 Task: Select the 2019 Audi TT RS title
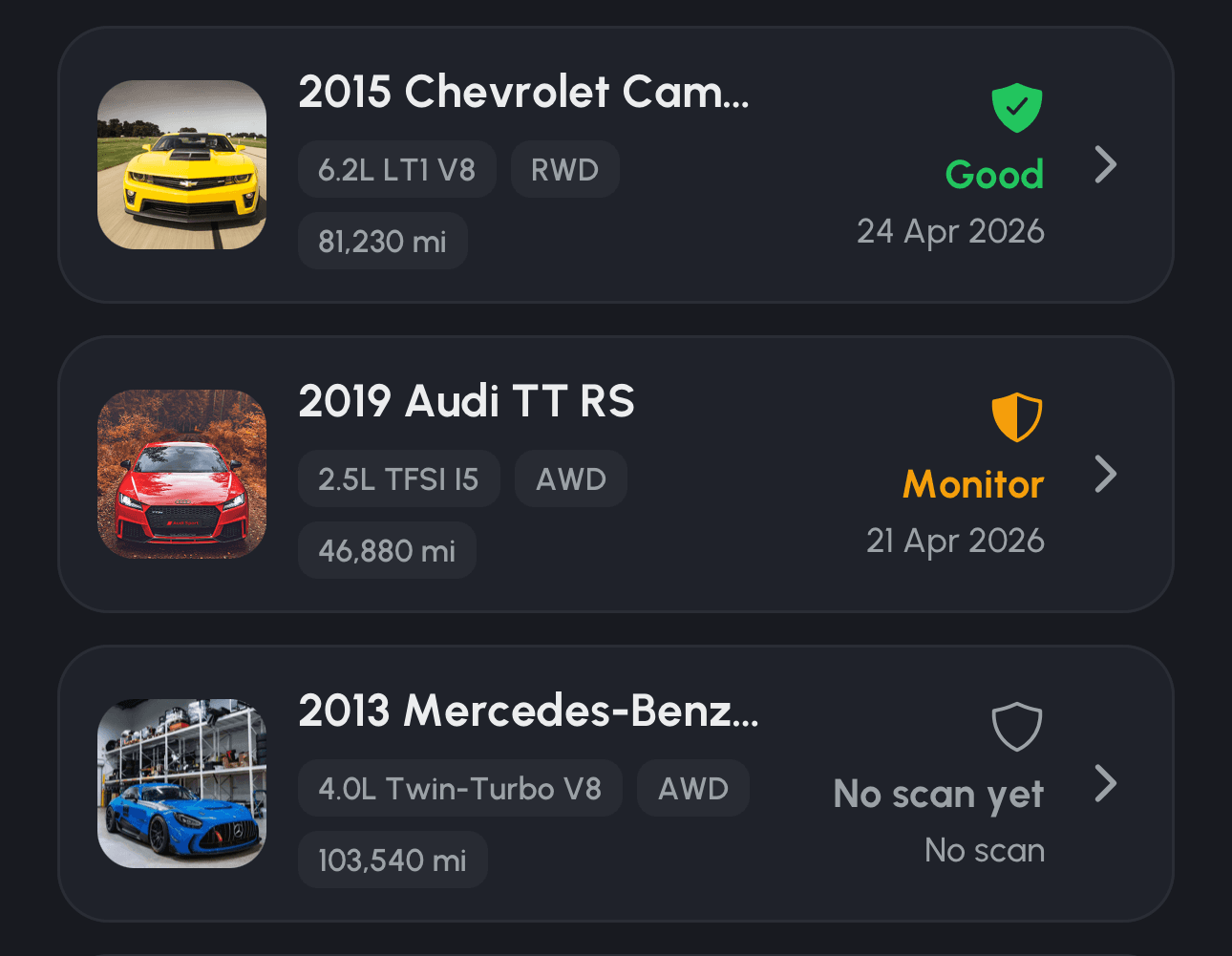(466, 401)
